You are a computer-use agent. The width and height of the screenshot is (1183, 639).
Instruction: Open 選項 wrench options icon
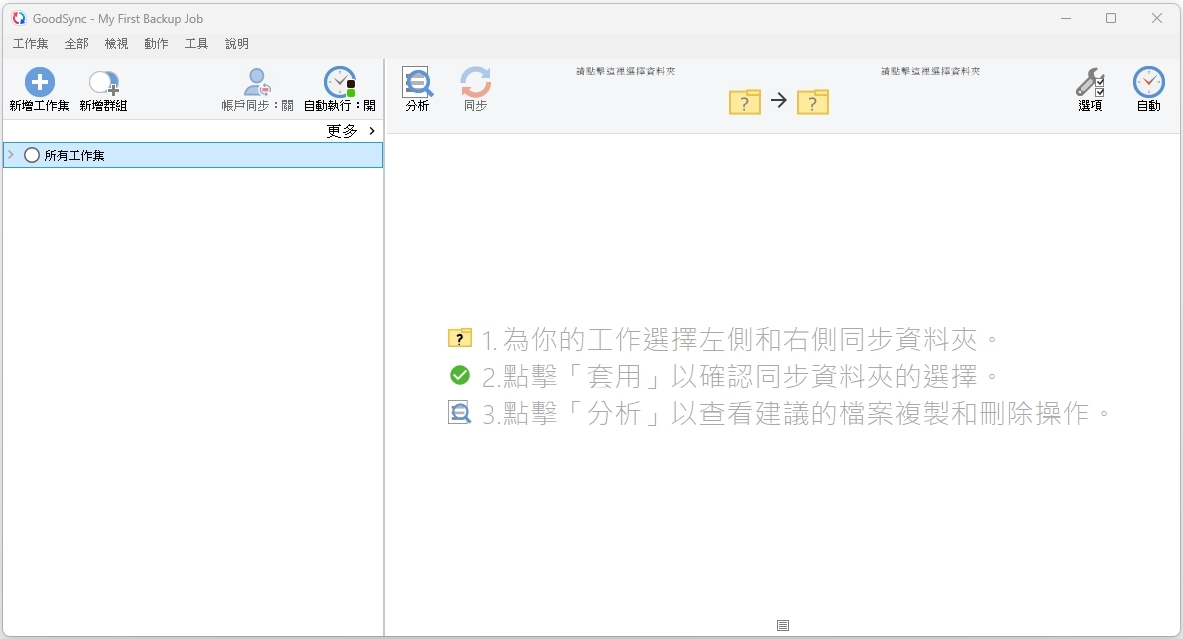point(1090,81)
